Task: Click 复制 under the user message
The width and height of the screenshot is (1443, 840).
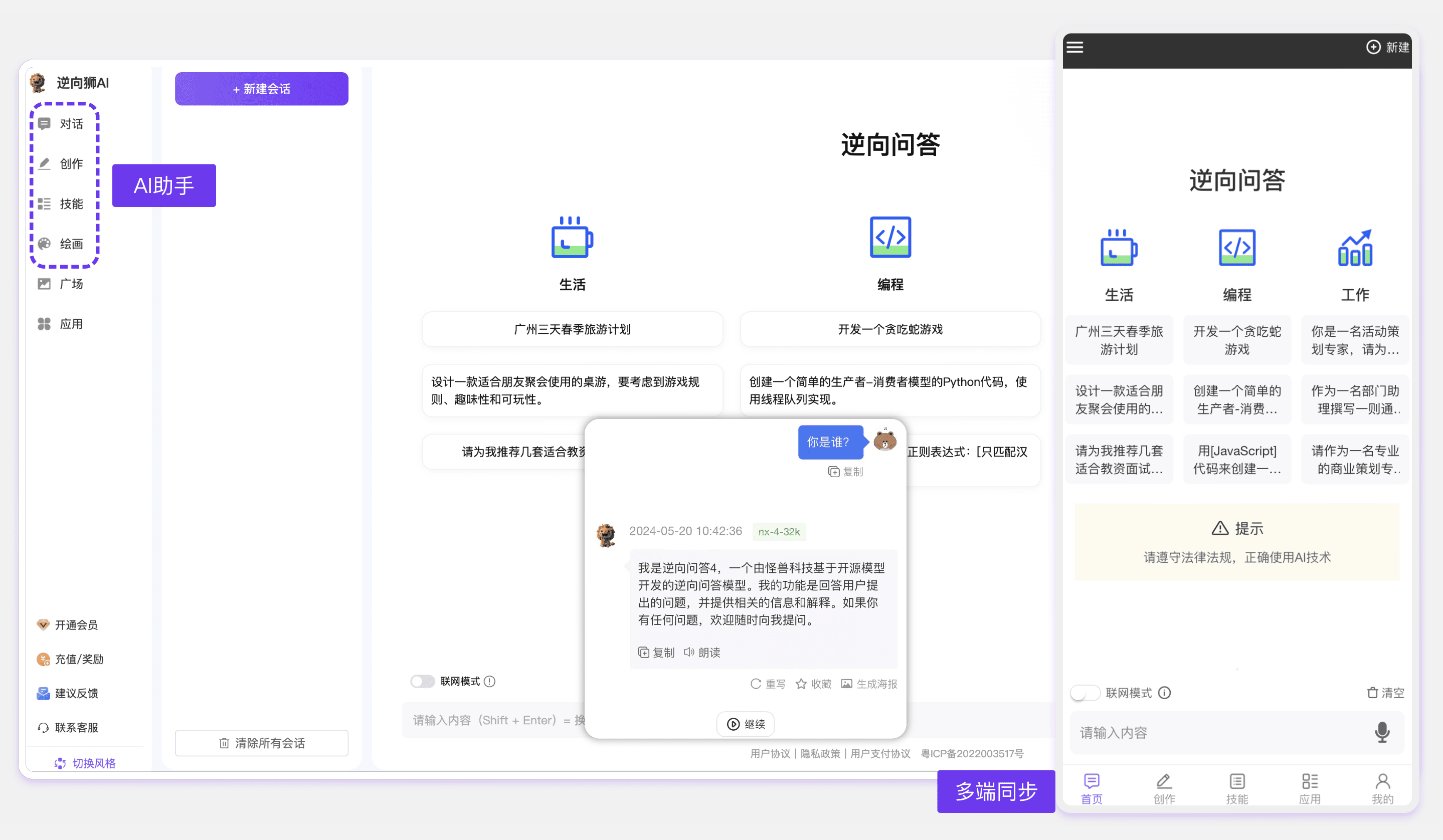Action: point(846,472)
